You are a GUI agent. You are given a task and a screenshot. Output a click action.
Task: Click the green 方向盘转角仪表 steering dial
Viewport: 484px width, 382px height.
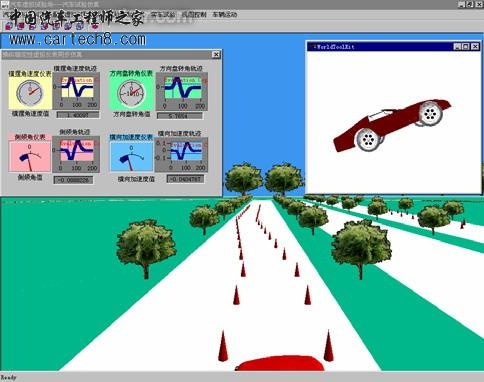(x=131, y=93)
